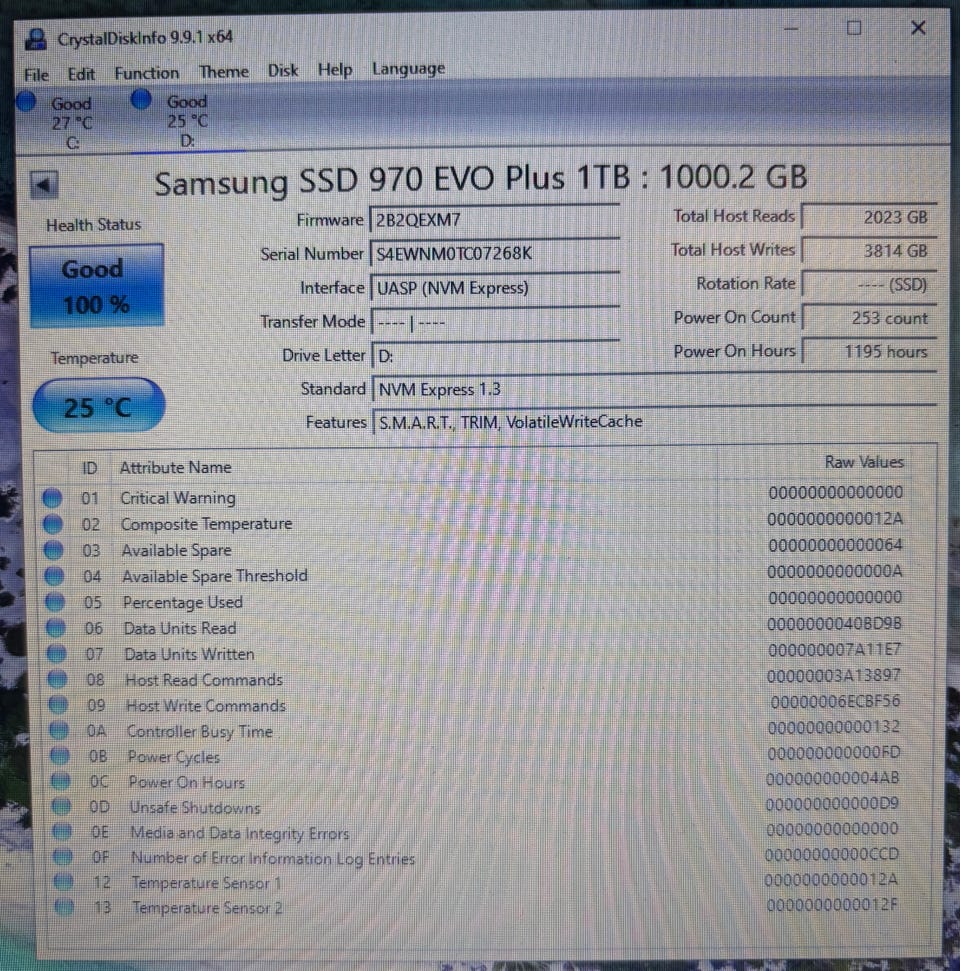960x971 pixels.
Task: Click the Good 100 % health status button
Action: (97, 285)
